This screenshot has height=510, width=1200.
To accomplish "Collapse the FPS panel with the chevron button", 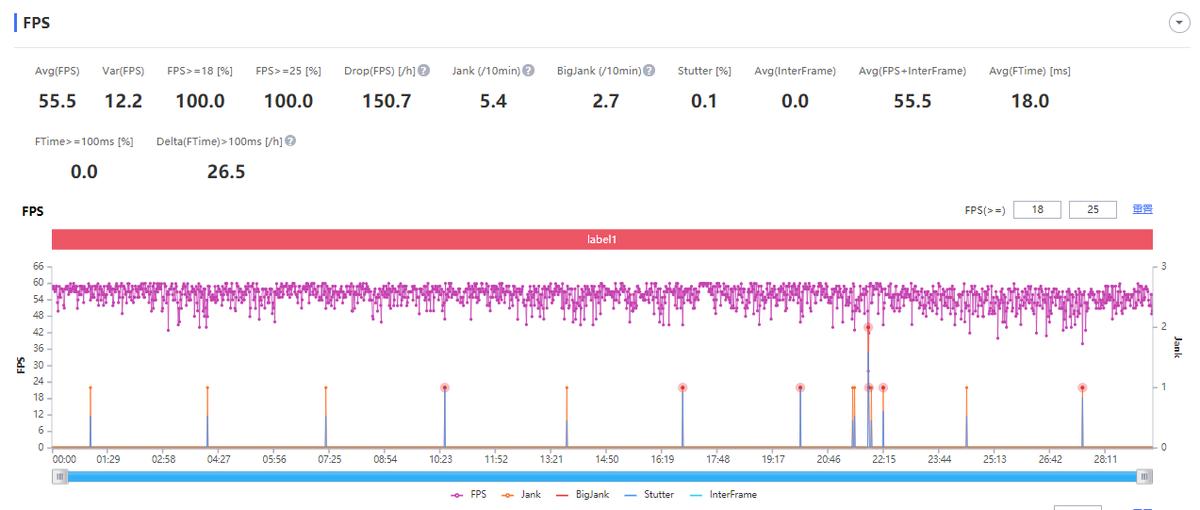I will (x=1179, y=23).
